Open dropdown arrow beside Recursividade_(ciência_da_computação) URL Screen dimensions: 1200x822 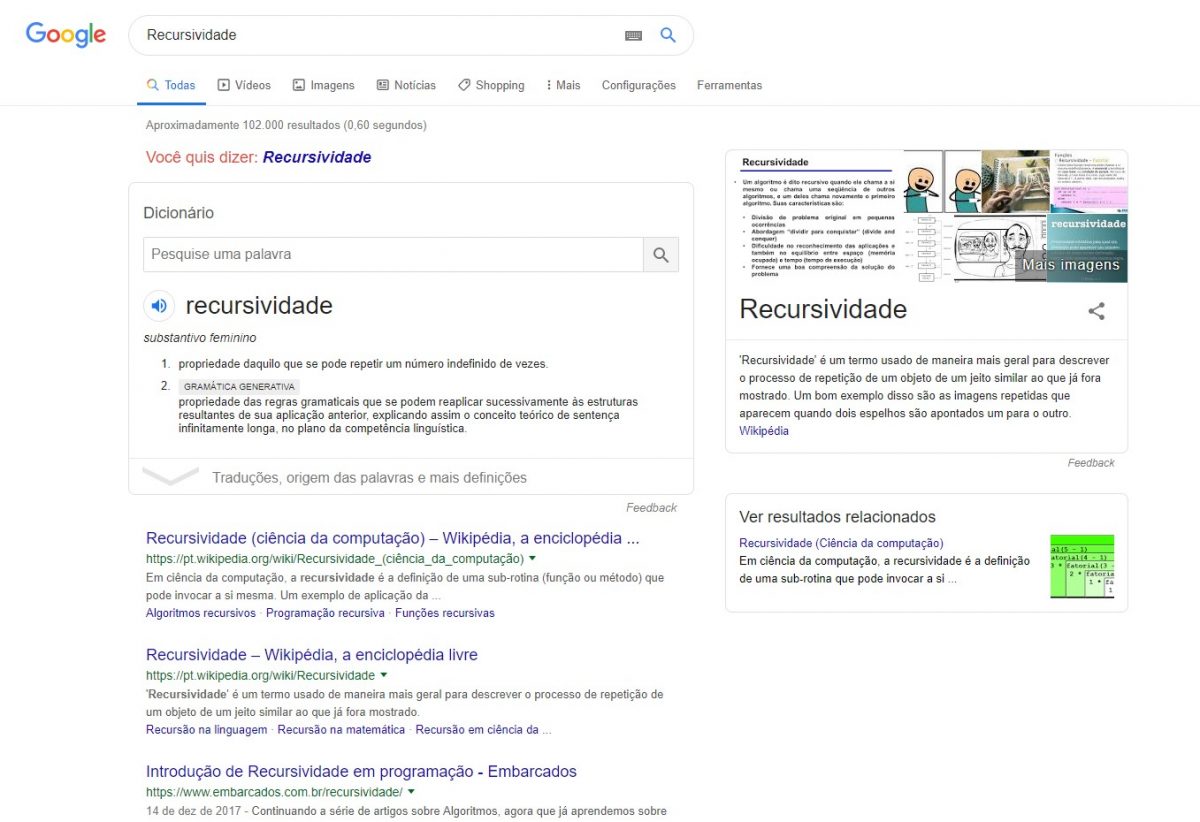532,558
